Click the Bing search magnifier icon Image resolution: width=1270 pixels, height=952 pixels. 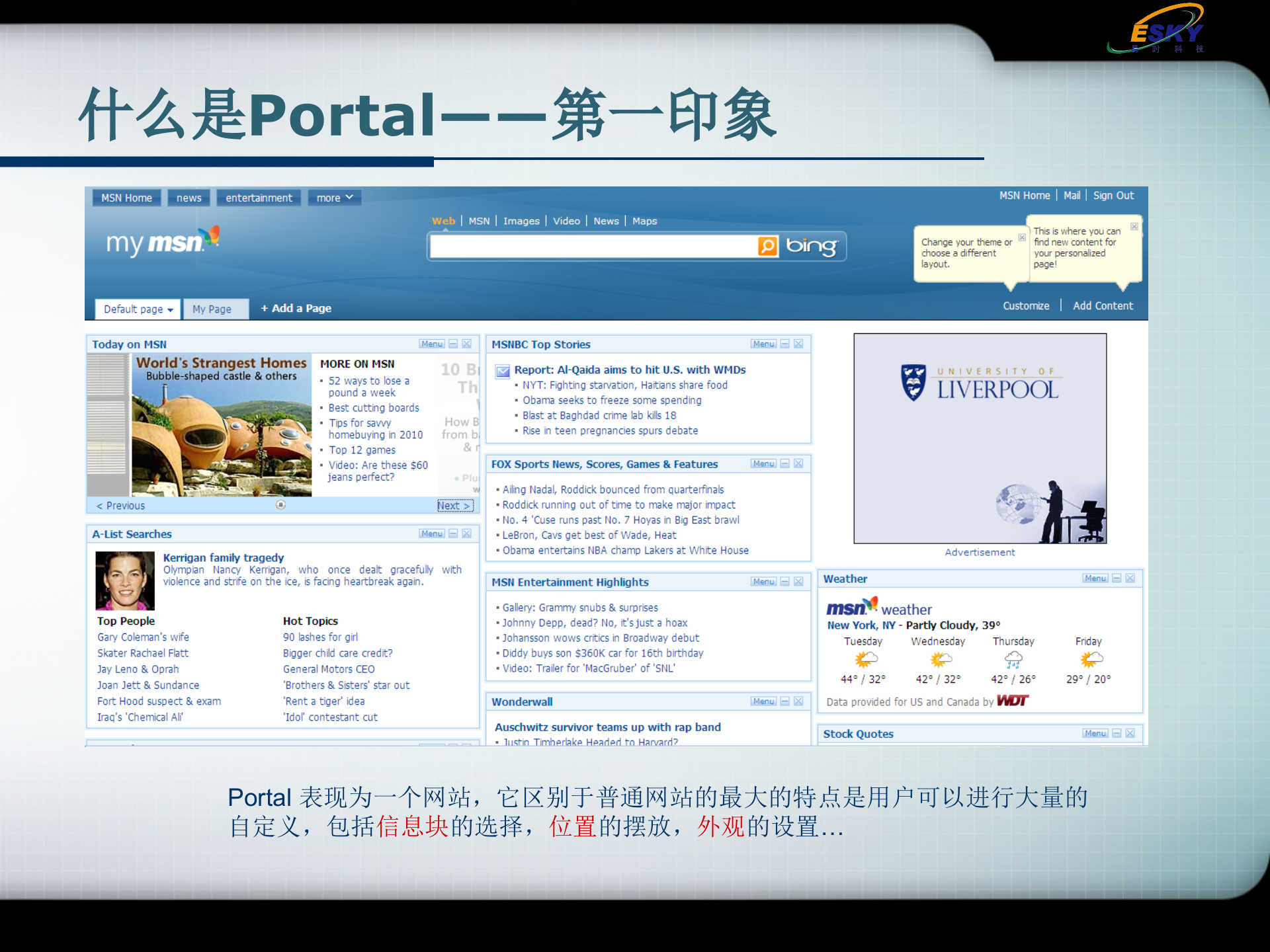pos(766,246)
